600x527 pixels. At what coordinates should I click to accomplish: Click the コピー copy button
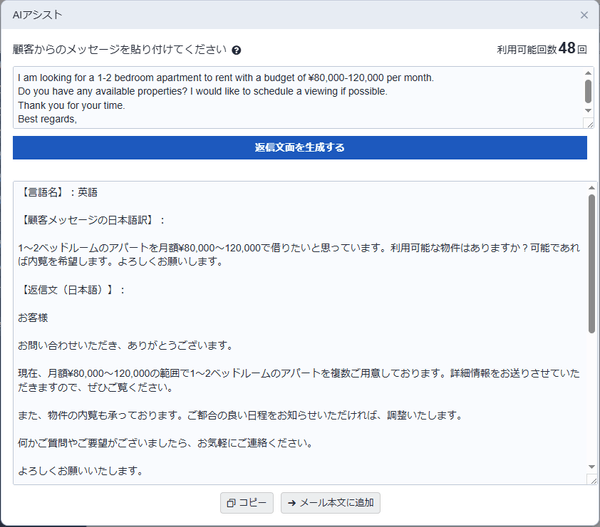coord(246,502)
